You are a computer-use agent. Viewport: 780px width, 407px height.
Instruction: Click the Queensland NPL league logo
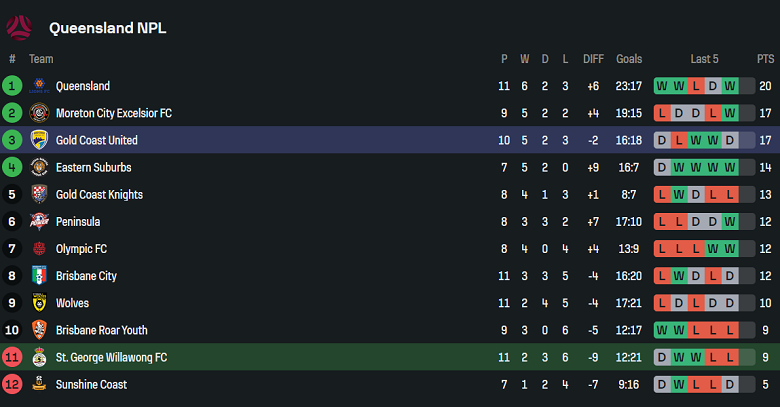click(x=19, y=27)
